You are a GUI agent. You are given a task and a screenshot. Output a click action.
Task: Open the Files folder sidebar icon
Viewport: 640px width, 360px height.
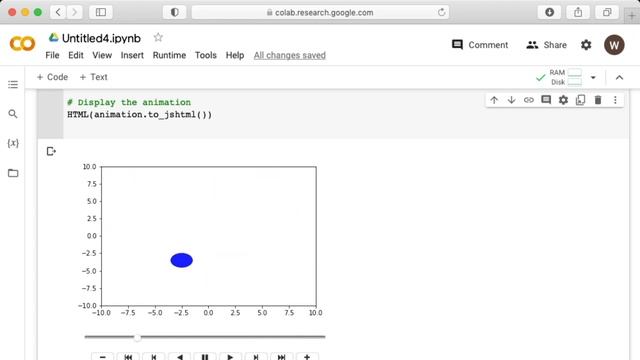[13, 173]
